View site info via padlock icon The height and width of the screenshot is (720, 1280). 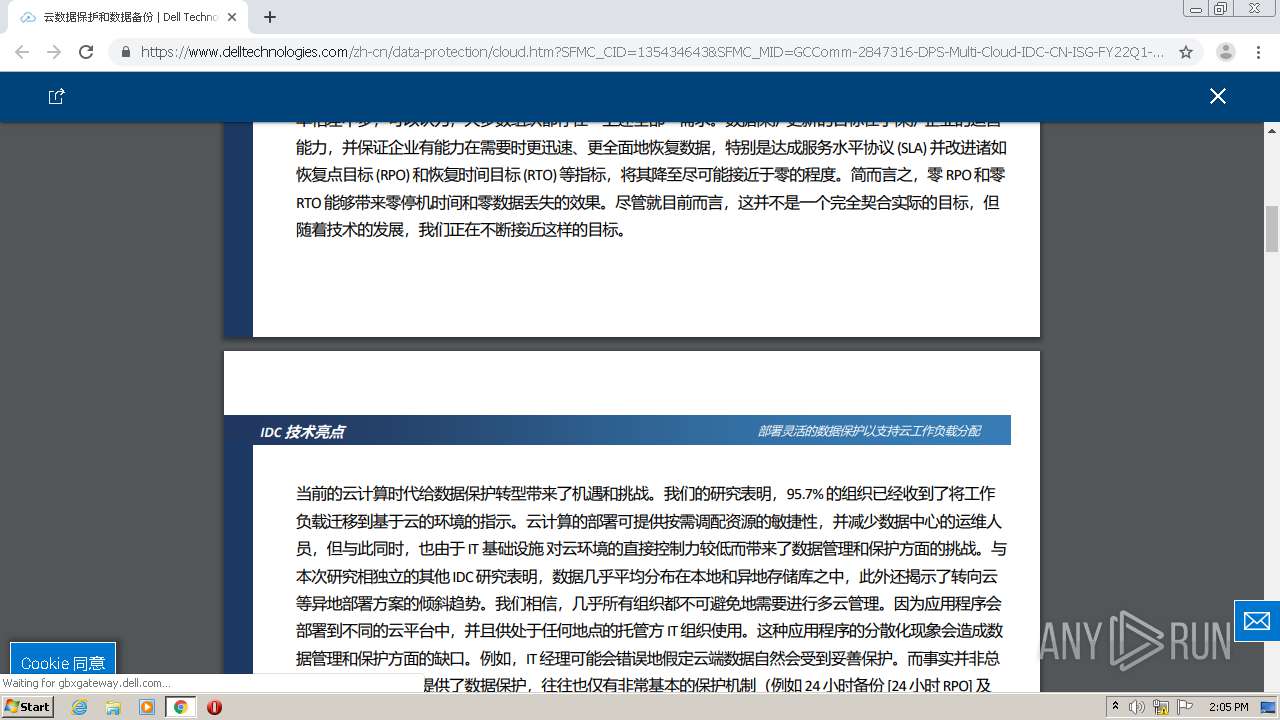126,52
